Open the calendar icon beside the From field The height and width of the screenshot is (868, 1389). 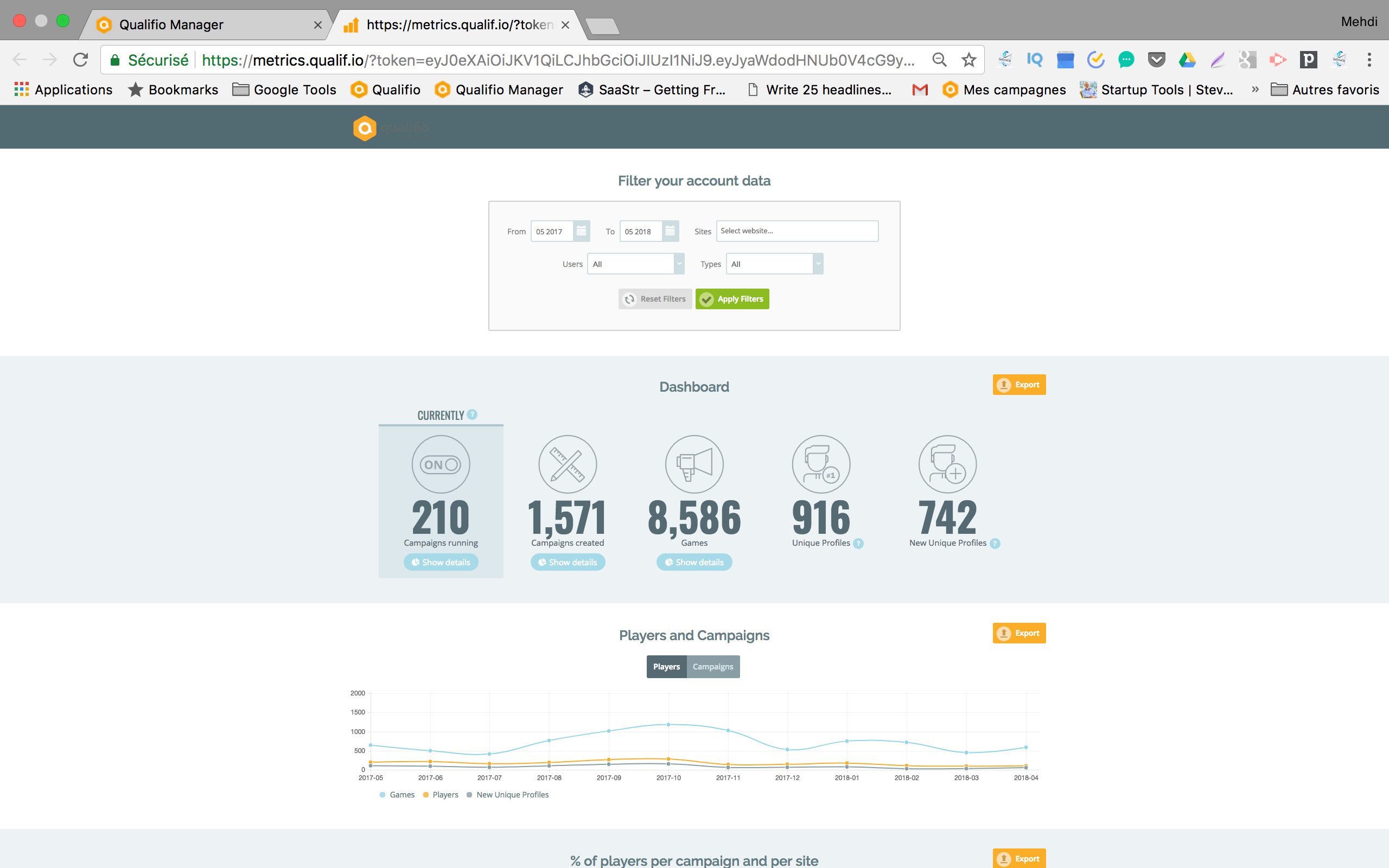pyautogui.click(x=581, y=231)
